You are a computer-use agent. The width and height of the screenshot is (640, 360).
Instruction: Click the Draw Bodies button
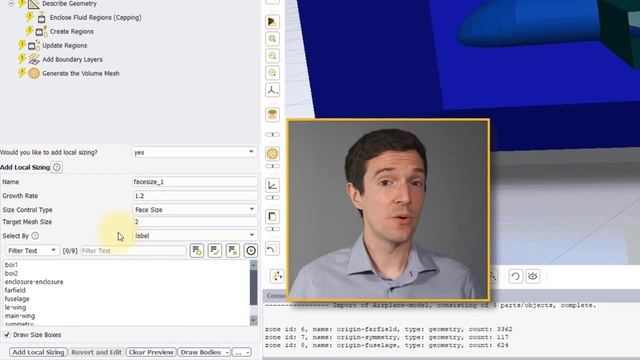[200, 352]
